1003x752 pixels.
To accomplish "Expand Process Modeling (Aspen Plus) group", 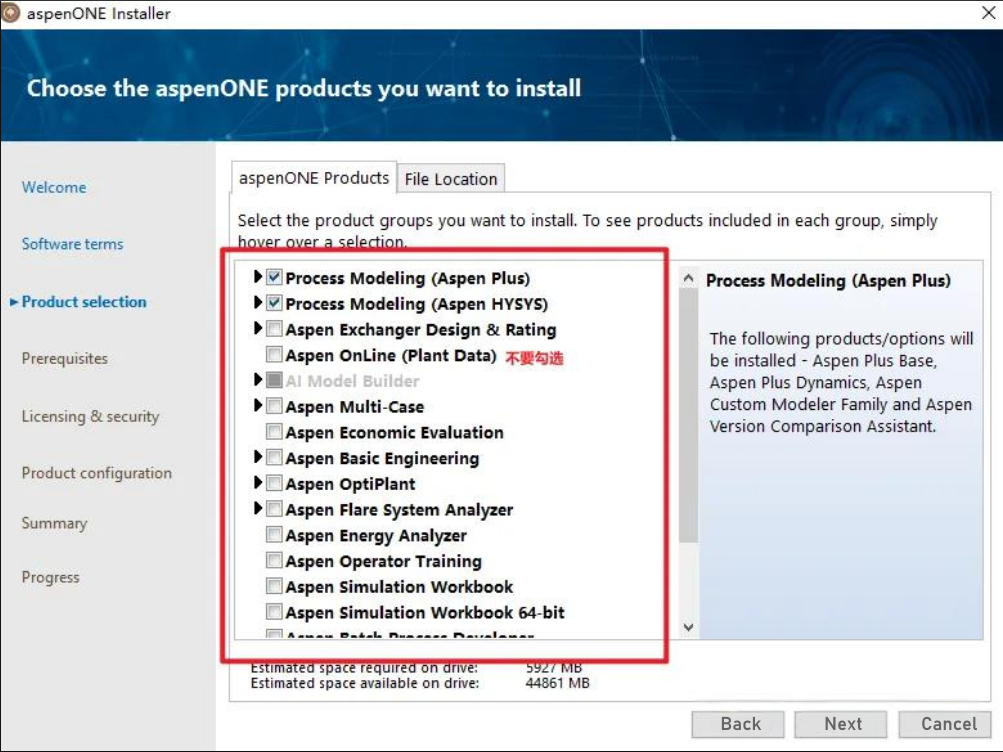I will 258,276.
